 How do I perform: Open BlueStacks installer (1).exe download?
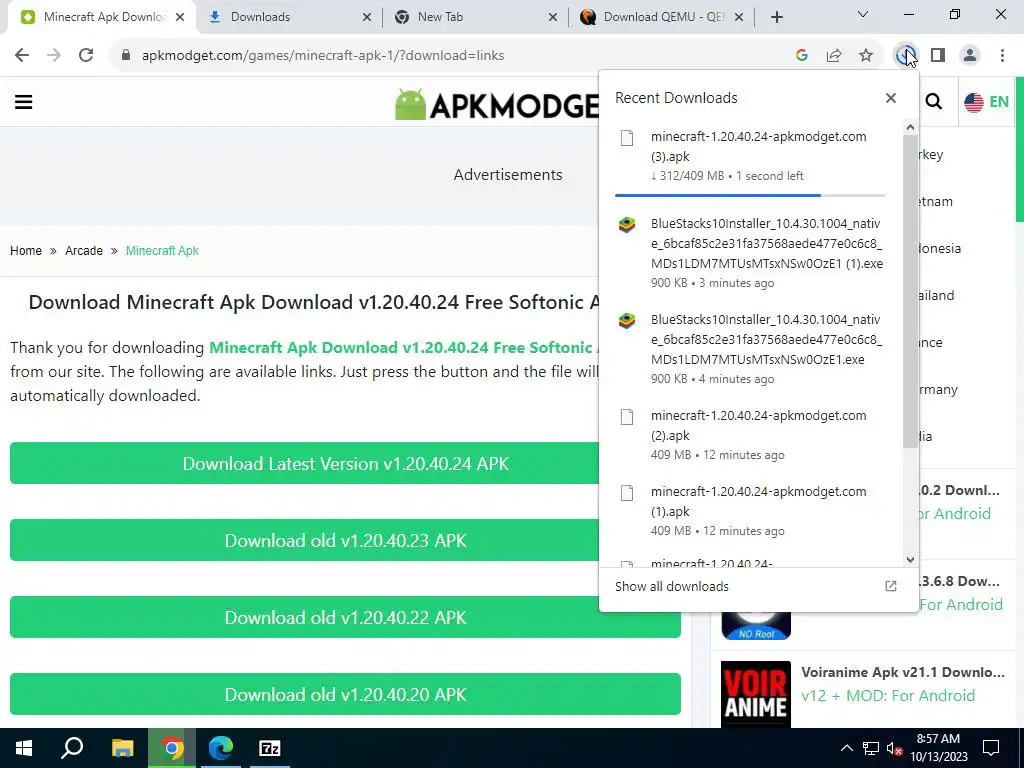pyautogui.click(x=750, y=253)
